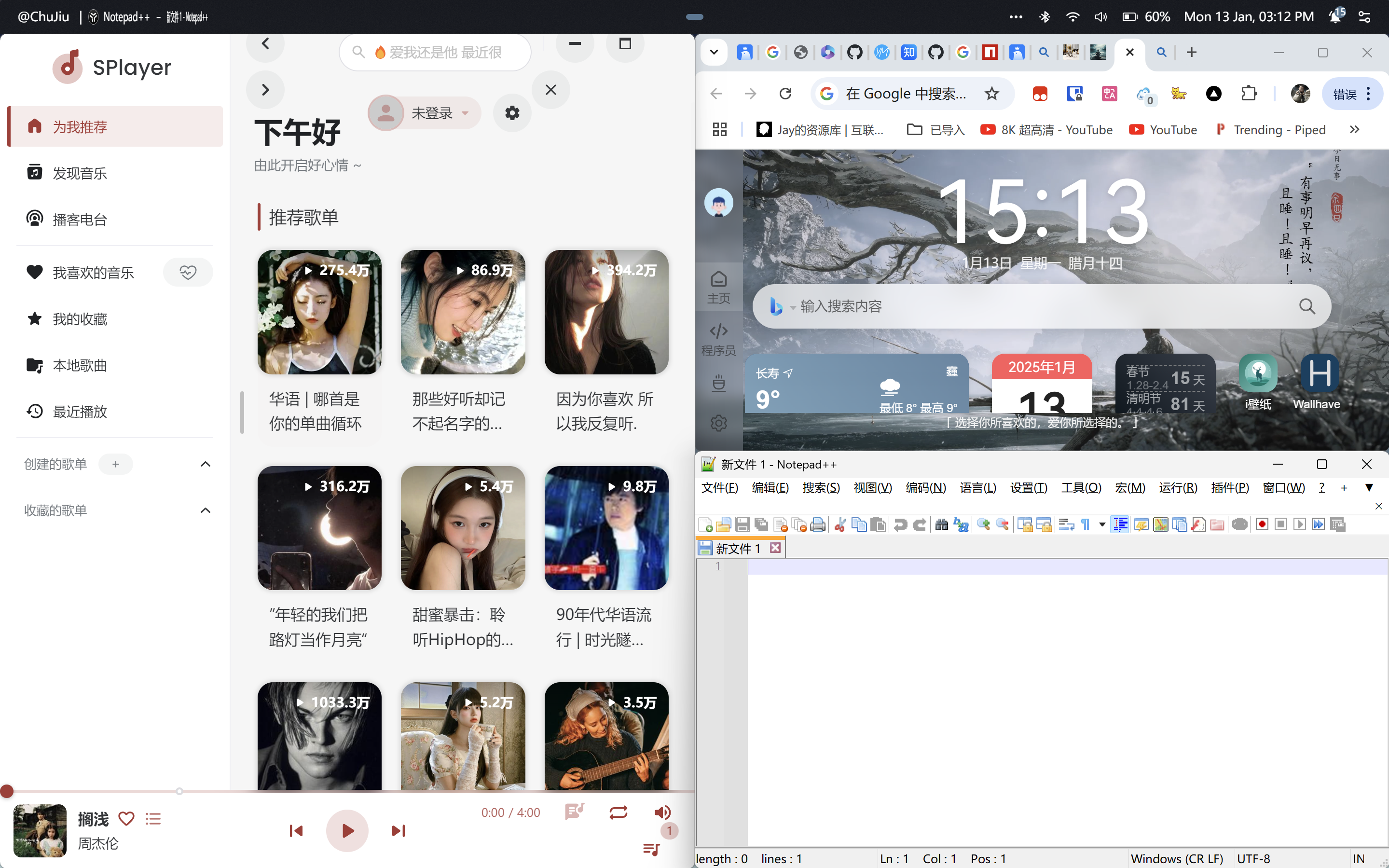This screenshot has width=1389, height=868.
Task: Click the song progress slider track
Action: (347, 791)
